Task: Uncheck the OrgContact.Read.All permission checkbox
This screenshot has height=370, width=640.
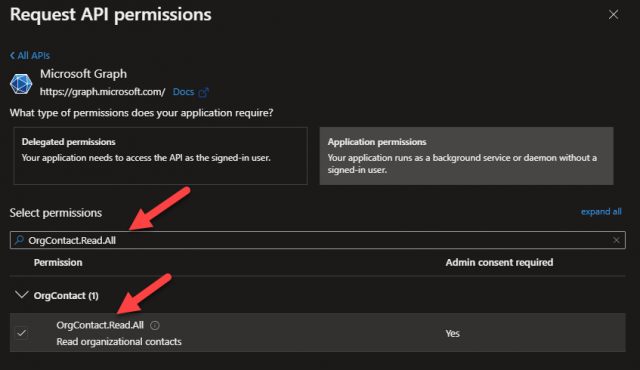Action: pyautogui.click(x=21, y=333)
